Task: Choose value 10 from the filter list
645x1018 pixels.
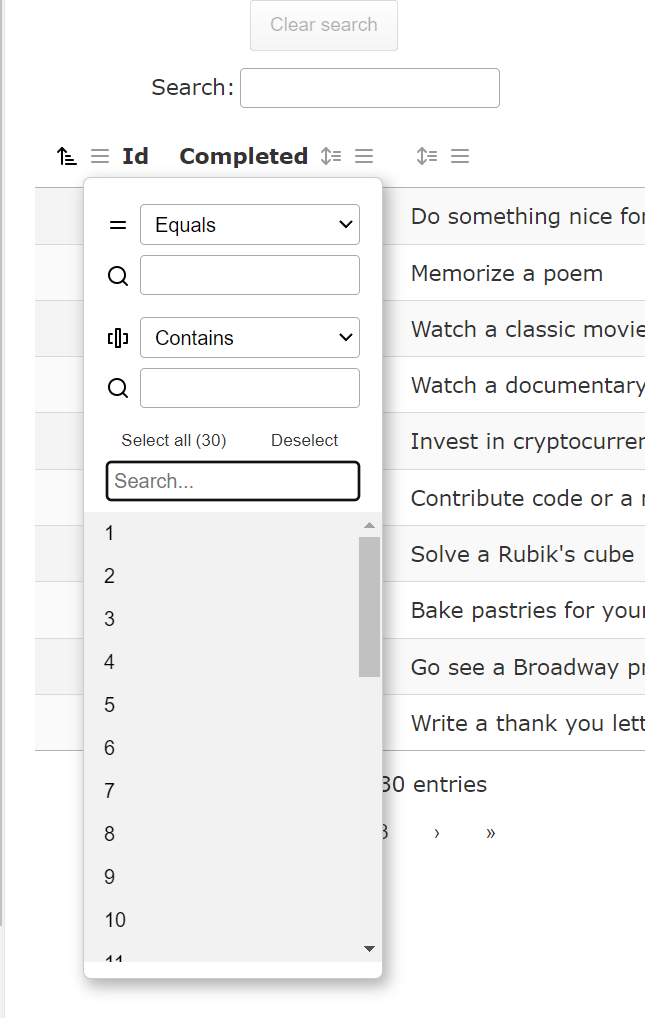Action: click(115, 920)
